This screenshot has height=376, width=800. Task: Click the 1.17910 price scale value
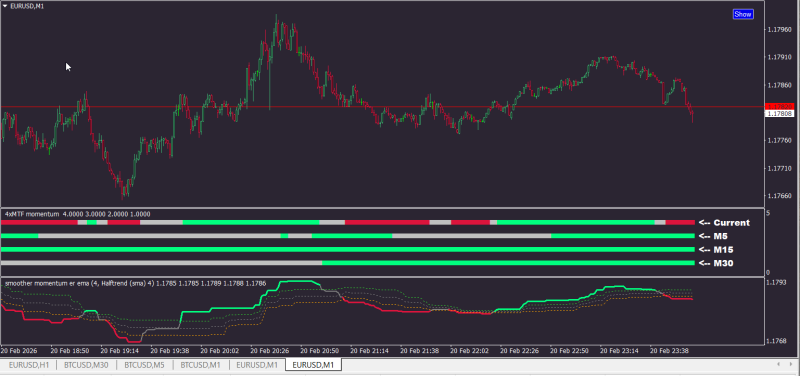click(779, 57)
